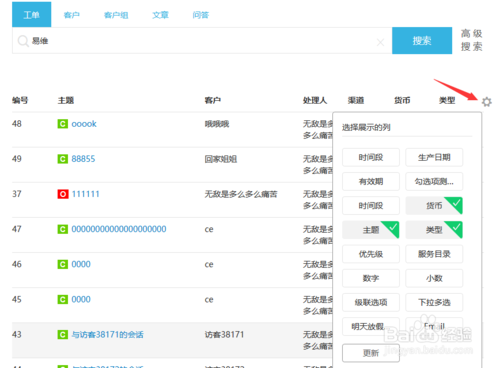
Task: Open 高级搜索 advanced search
Action: pos(472,40)
